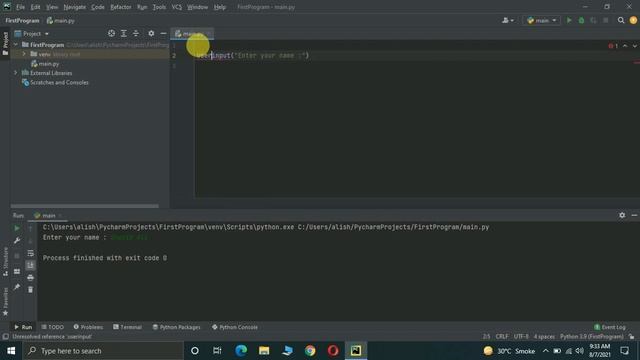Screen dimensions: 640x360
Task: Rerun main with green play in Run panel
Action: 17,229
